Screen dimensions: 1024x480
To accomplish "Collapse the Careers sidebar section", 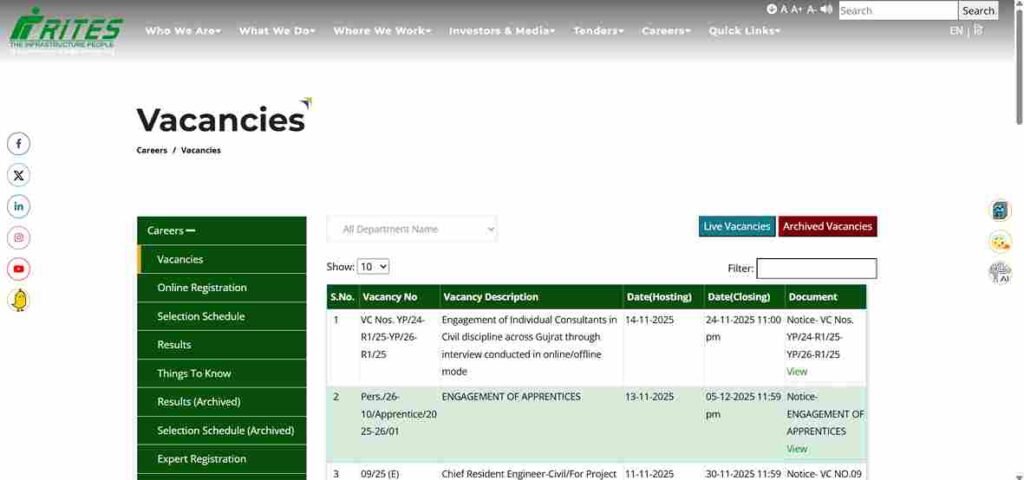I will [221, 231].
